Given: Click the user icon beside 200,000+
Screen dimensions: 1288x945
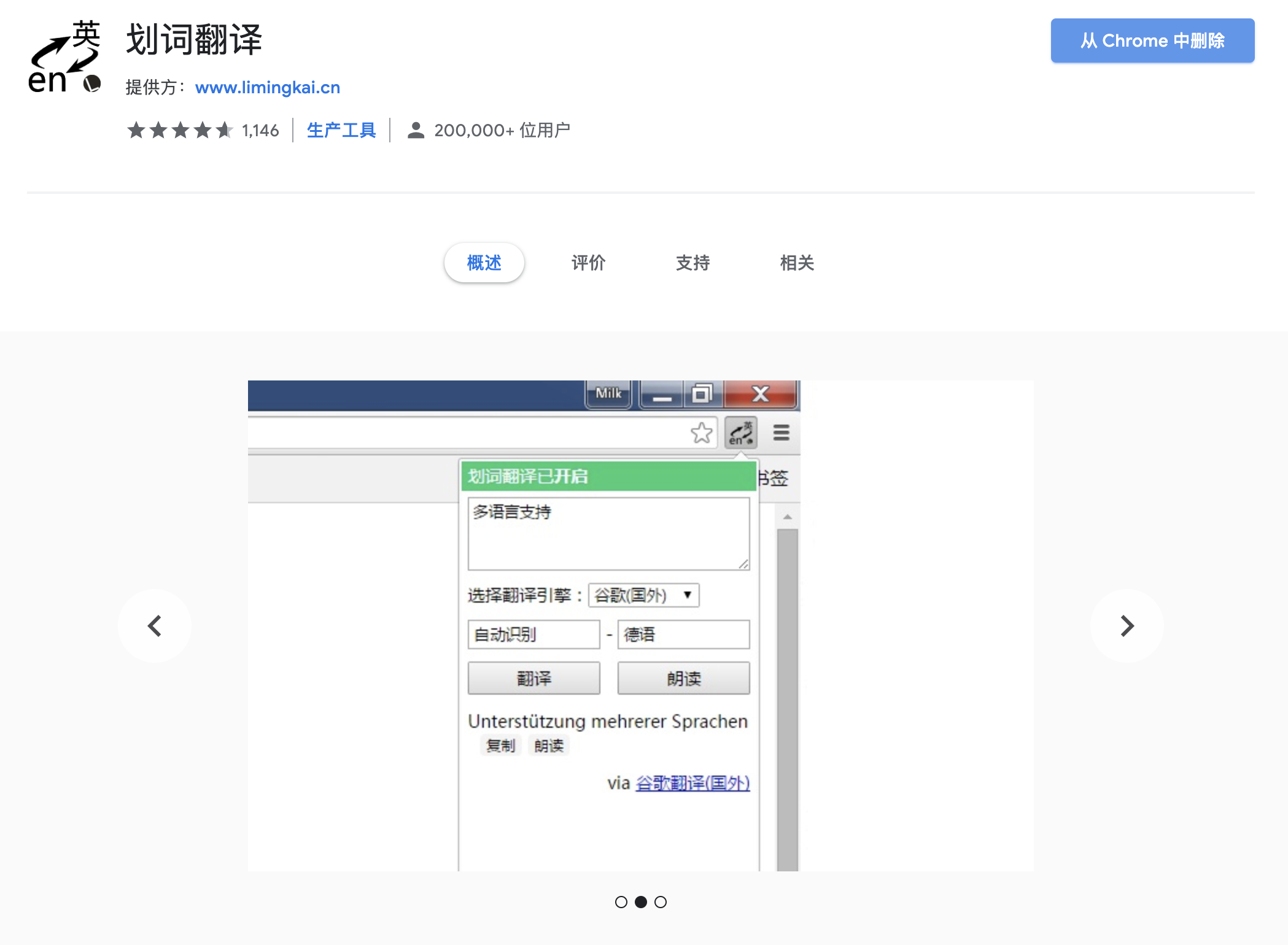Looking at the screenshot, I should [x=416, y=130].
